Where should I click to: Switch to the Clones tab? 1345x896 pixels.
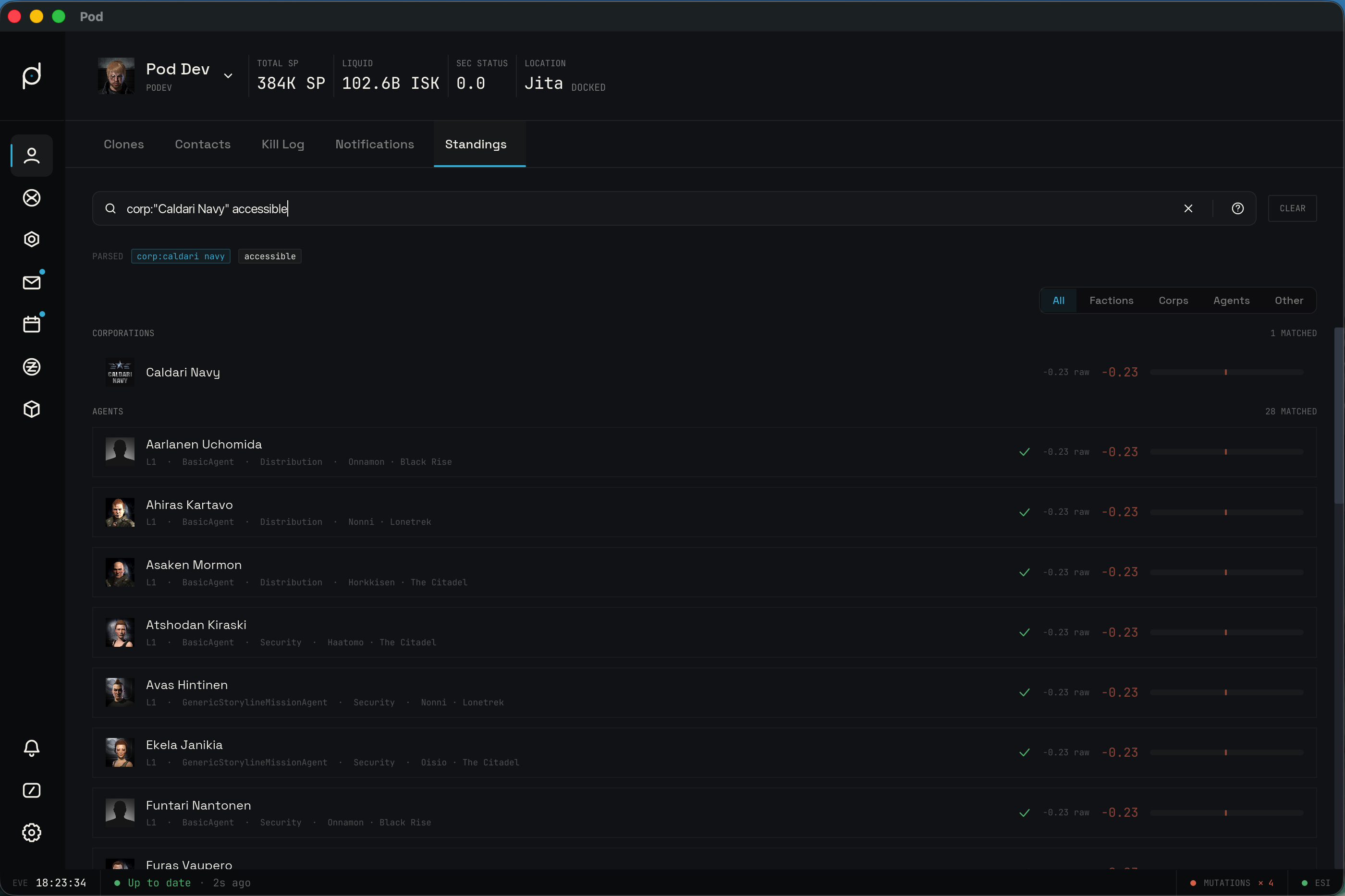124,144
